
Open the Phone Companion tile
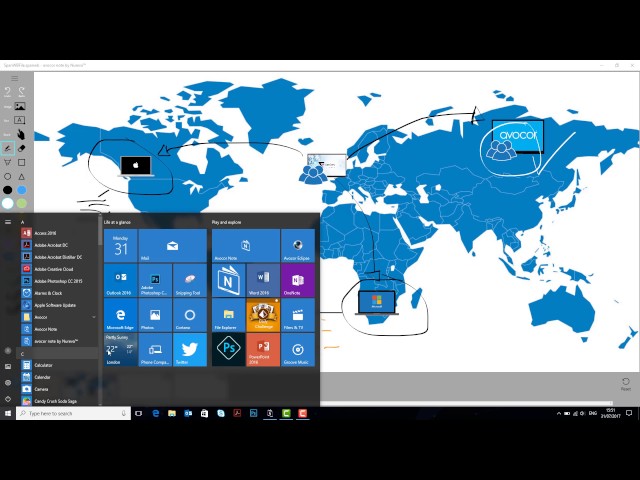click(x=155, y=349)
